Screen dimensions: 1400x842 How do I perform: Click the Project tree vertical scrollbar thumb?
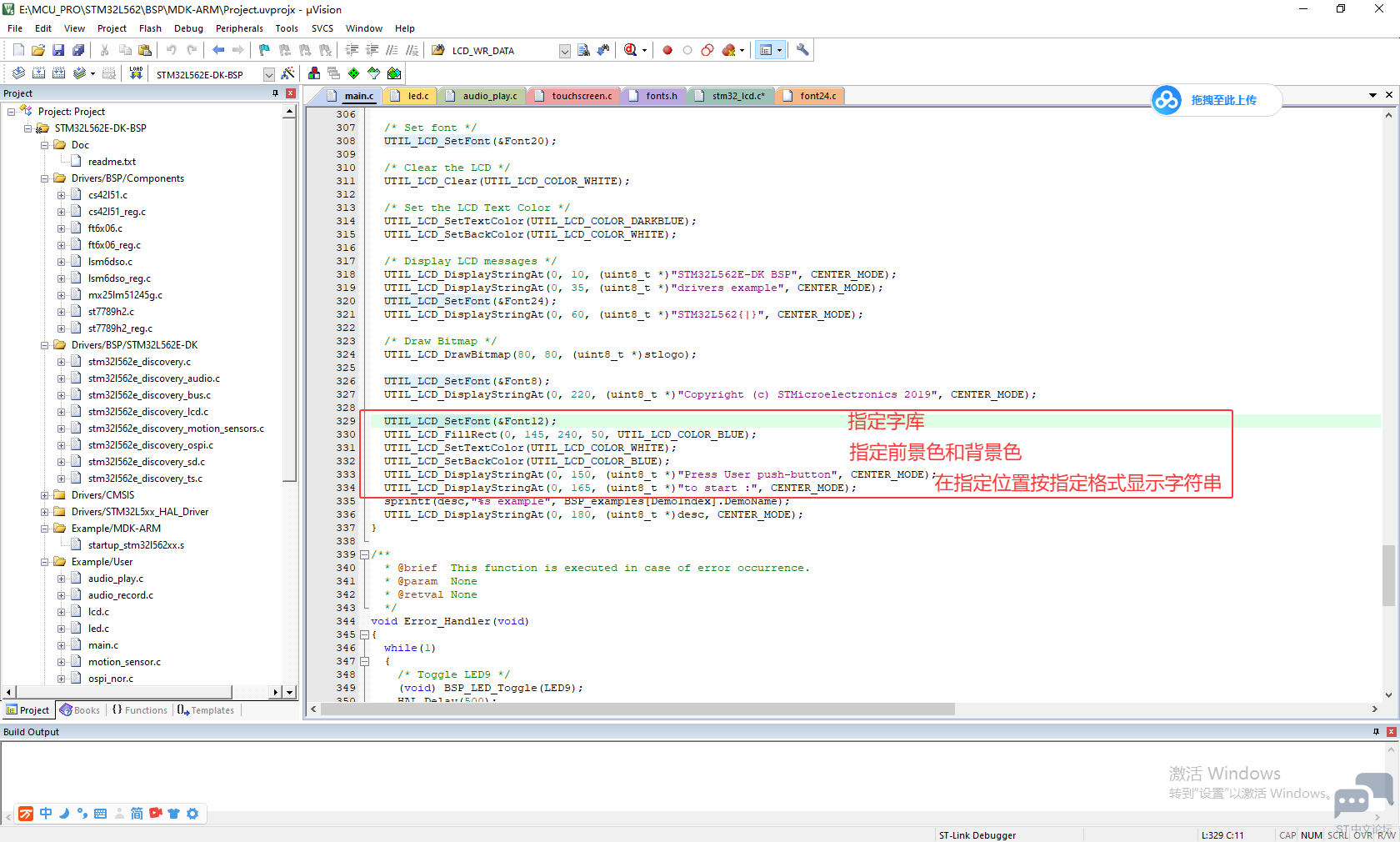point(289,300)
